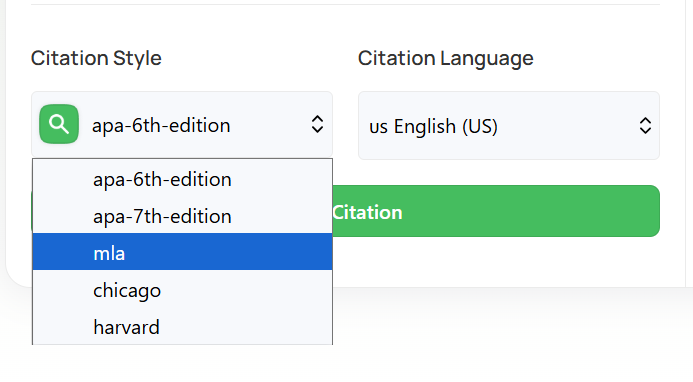Click the green magnifier search icon
The width and height of the screenshot is (693, 382).
(59, 124)
